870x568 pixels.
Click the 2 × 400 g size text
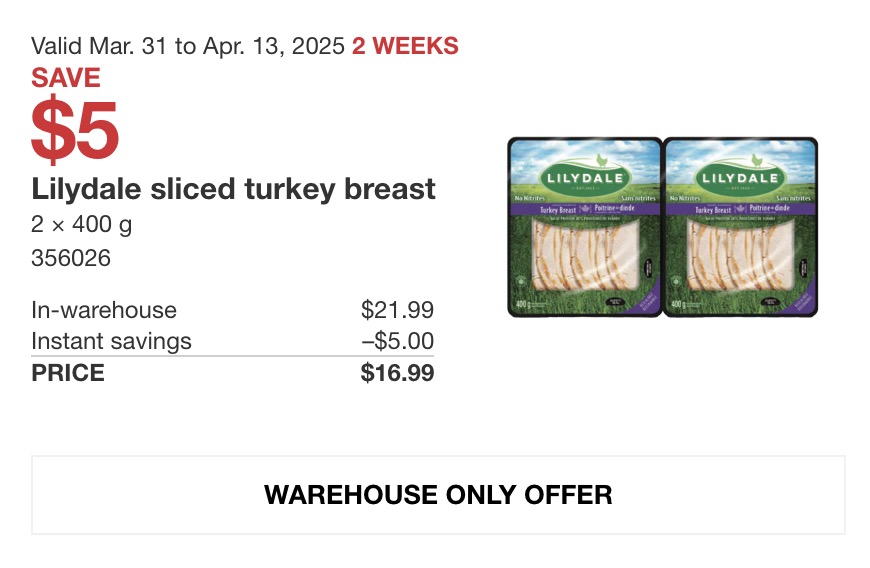coord(82,225)
